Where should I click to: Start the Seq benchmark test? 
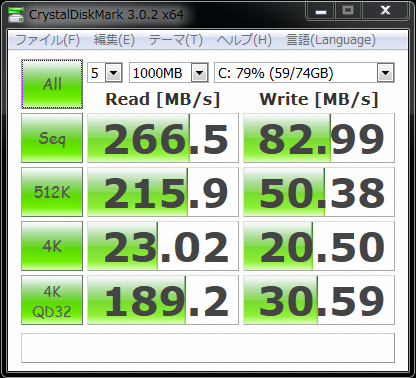click(52, 138)
